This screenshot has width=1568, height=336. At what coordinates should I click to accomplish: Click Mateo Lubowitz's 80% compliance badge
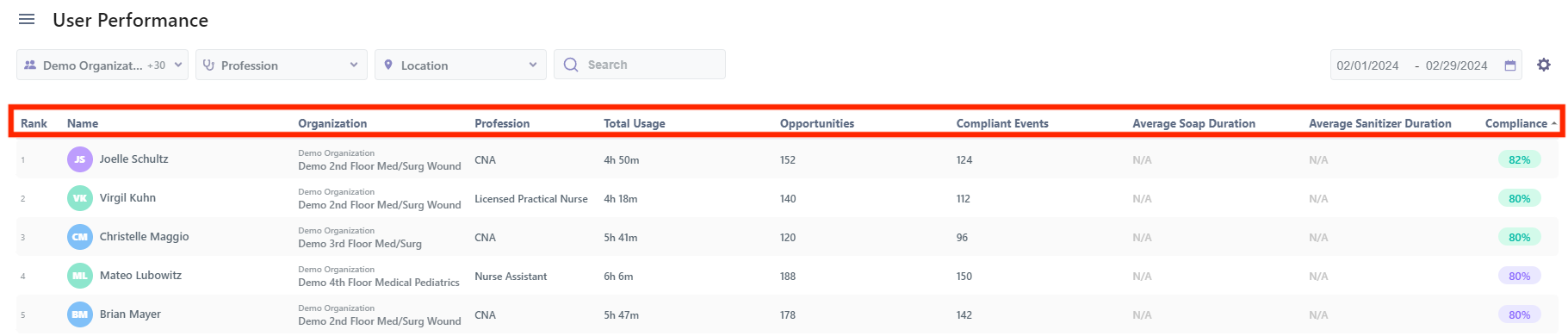pos(1520,276)
